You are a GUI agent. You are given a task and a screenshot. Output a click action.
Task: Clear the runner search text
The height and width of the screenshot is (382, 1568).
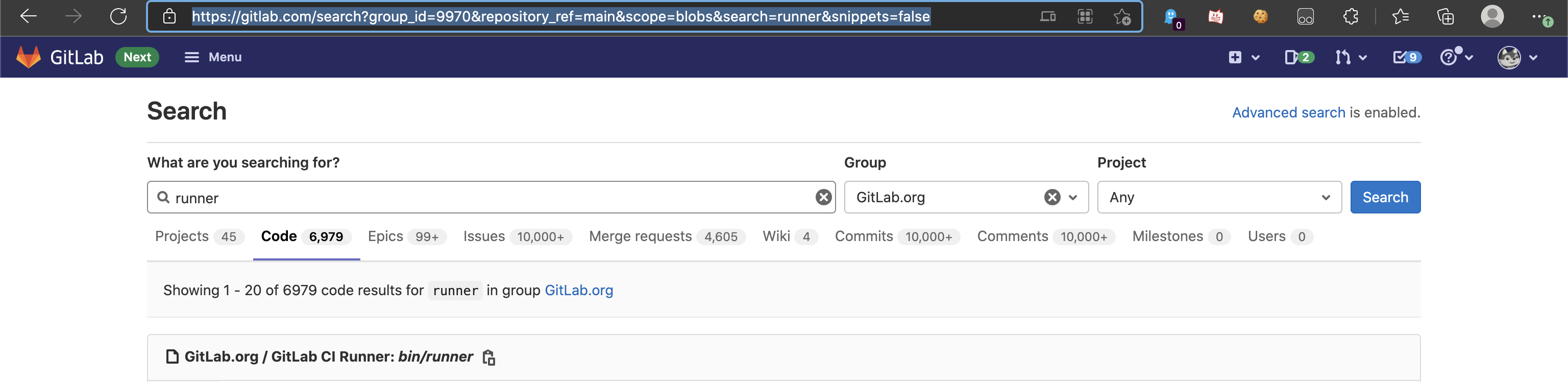pyautogui.click(x=823, y=198)
